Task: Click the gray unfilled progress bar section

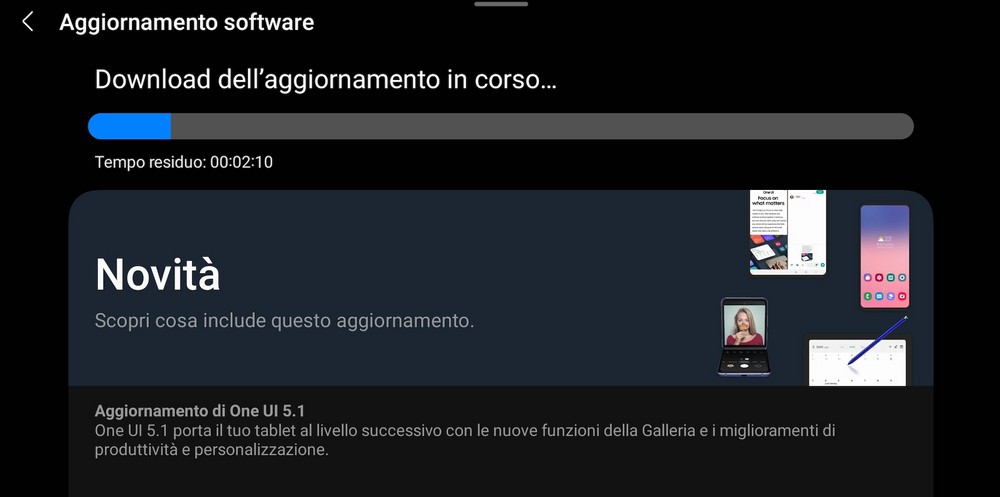Action: click(x=542, y=126)
